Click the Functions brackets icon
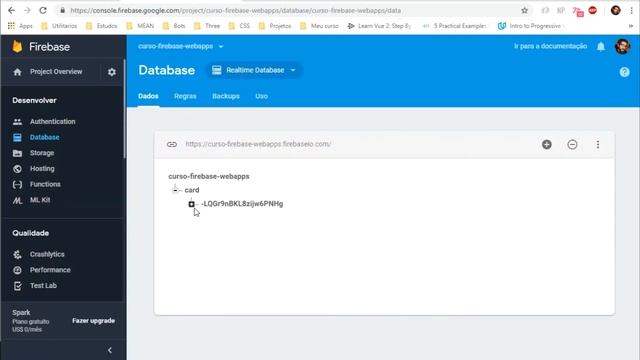The width and height of the screenshot is (640, 360). click(17, 184)
